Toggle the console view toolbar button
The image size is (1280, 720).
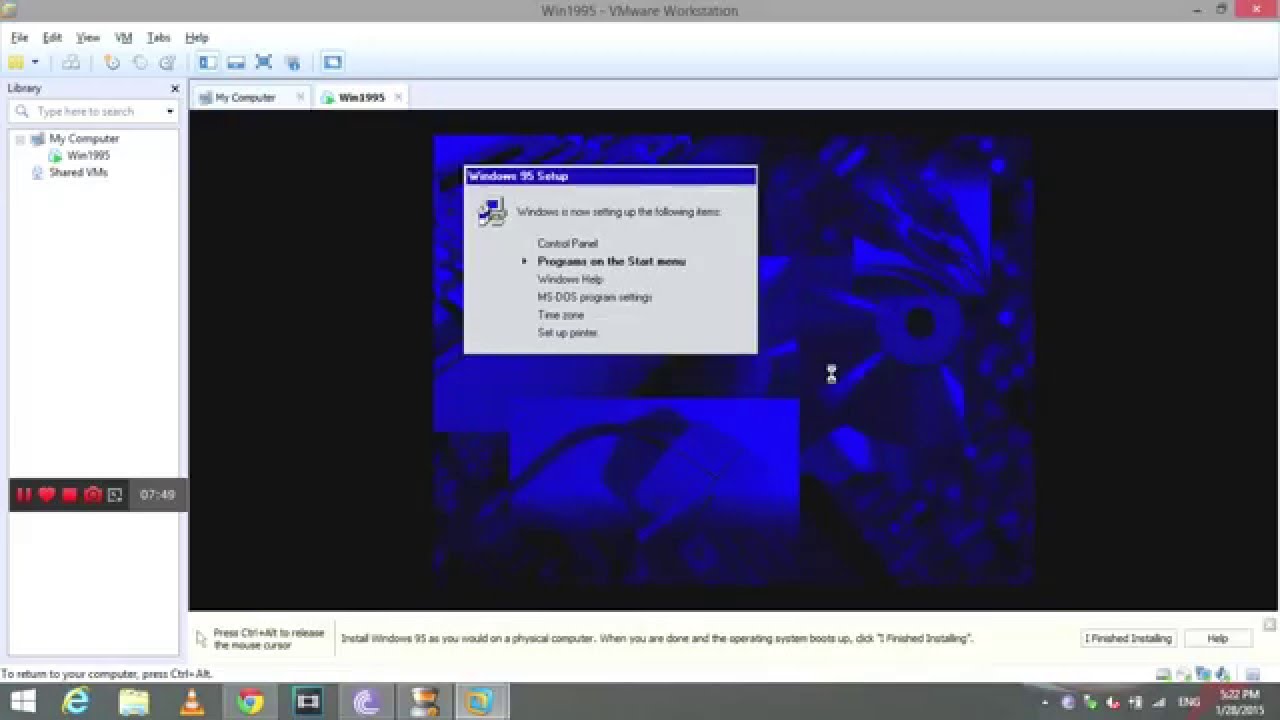[x=332, y=62]
